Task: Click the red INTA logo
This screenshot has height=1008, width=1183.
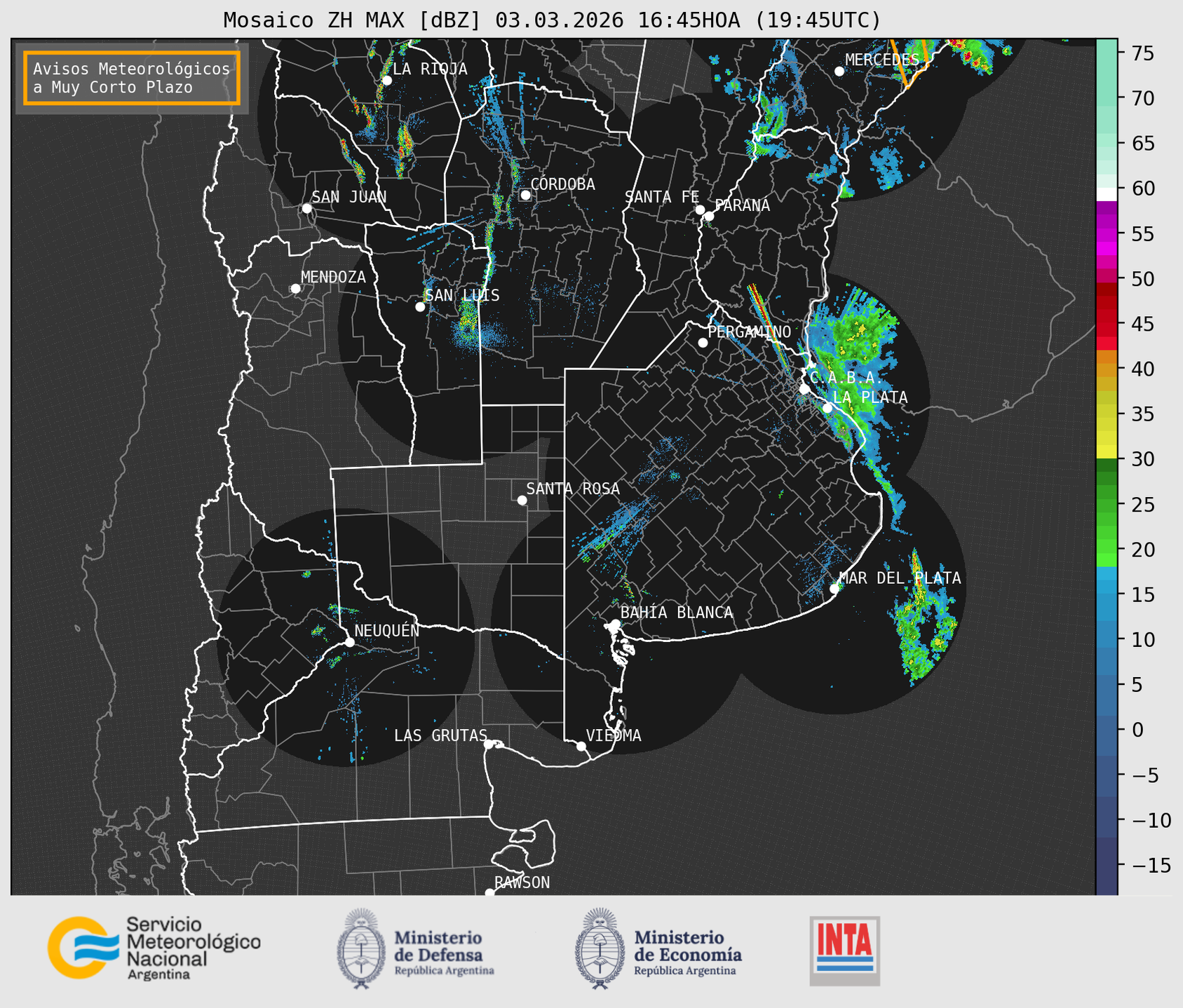Action: pyautogui.click(x=844, y=951)
